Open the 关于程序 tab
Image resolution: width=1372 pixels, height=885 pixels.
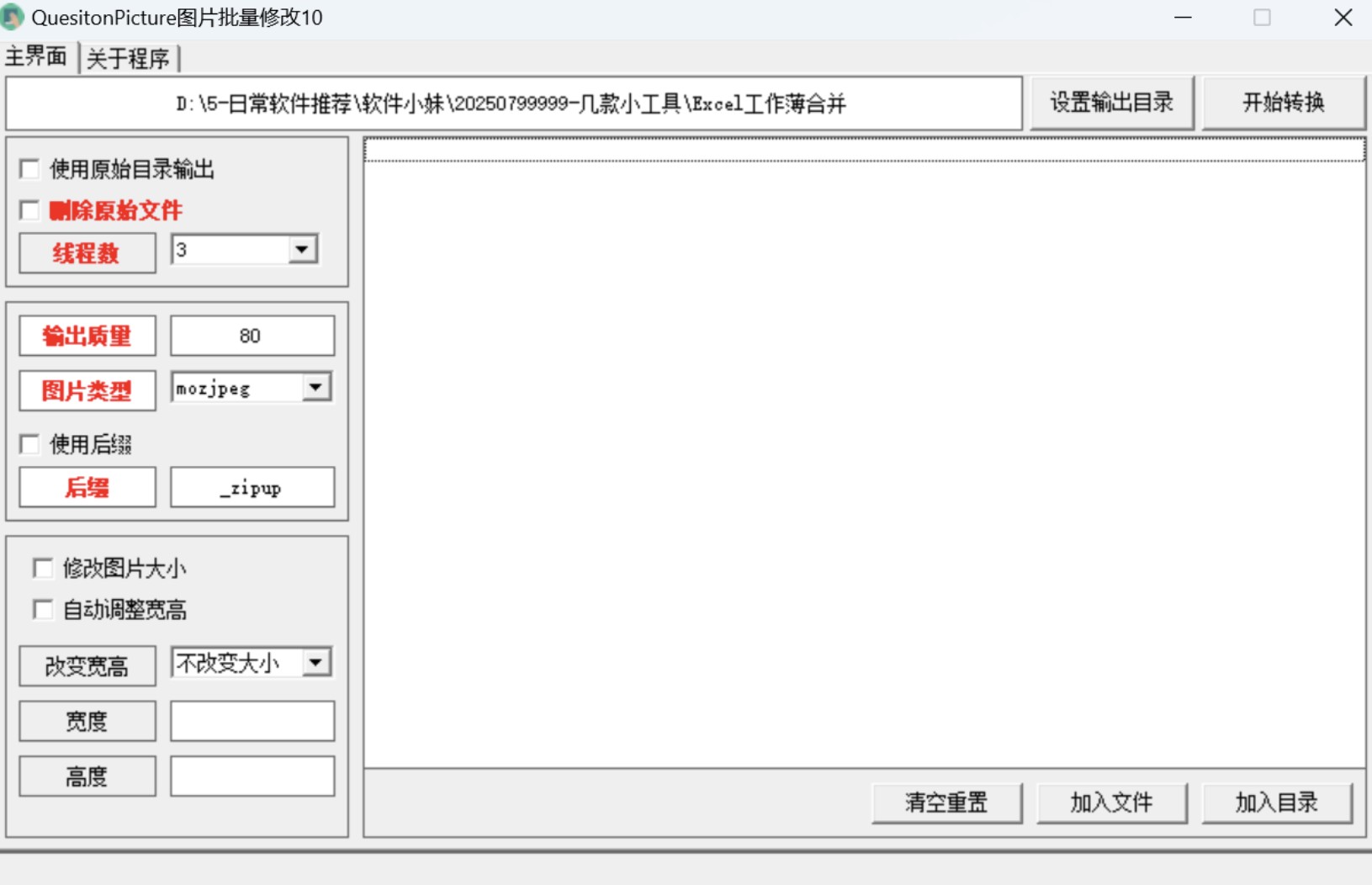click(x=128, y=58)
